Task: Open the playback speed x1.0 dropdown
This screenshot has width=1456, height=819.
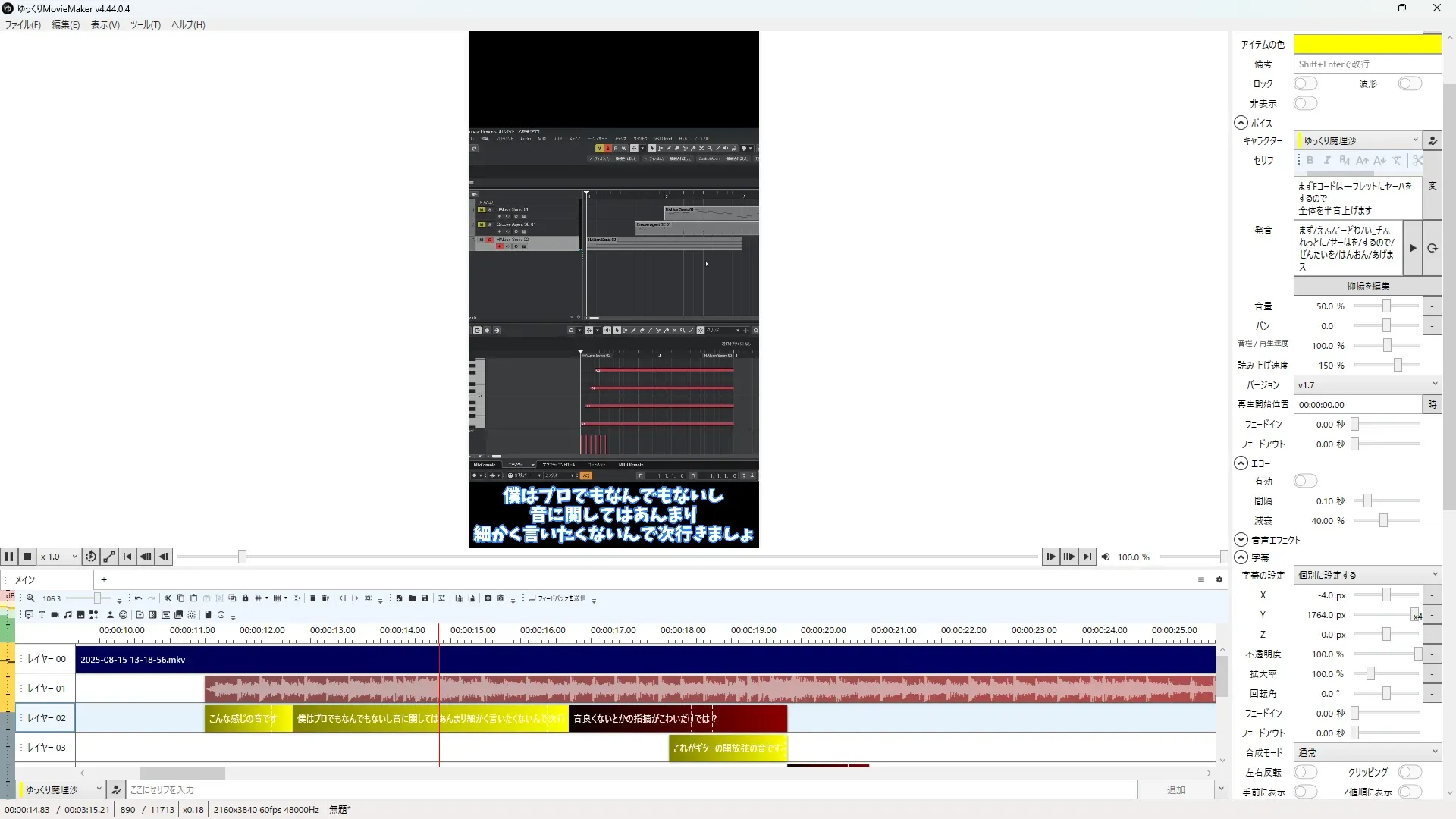Action: (59, 557)
